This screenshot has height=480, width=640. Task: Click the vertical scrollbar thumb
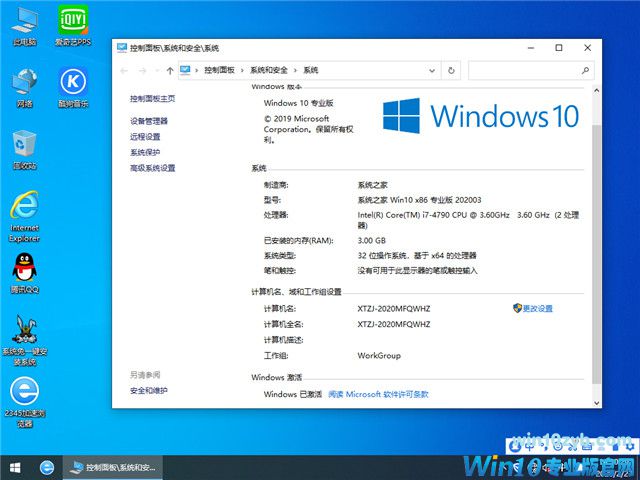[596, 254]
